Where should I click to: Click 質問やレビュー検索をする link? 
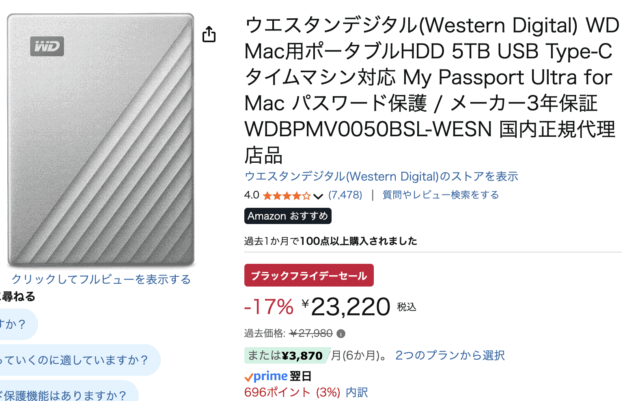[x=440, y=196]
